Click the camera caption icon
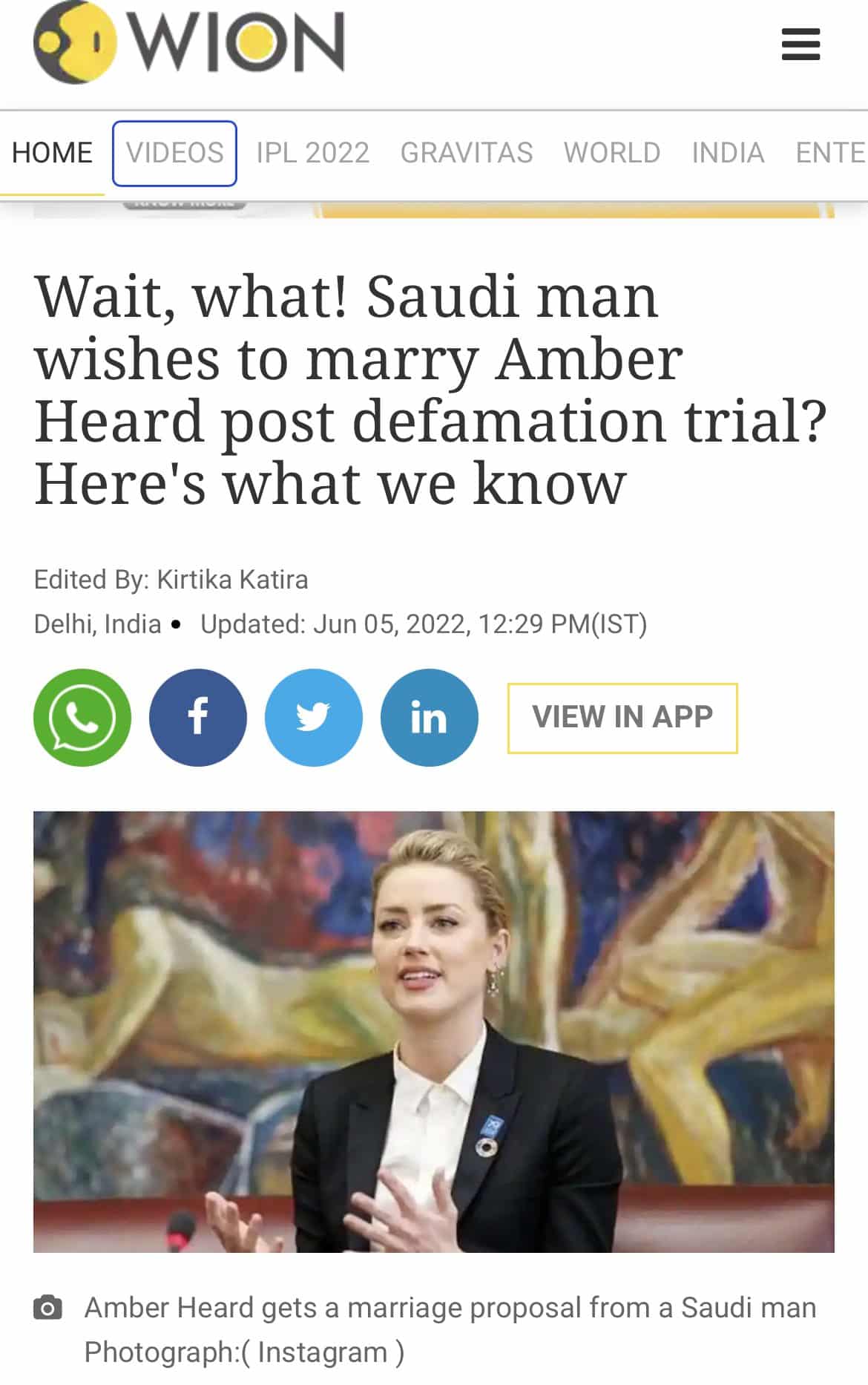 click(48, 1307)
